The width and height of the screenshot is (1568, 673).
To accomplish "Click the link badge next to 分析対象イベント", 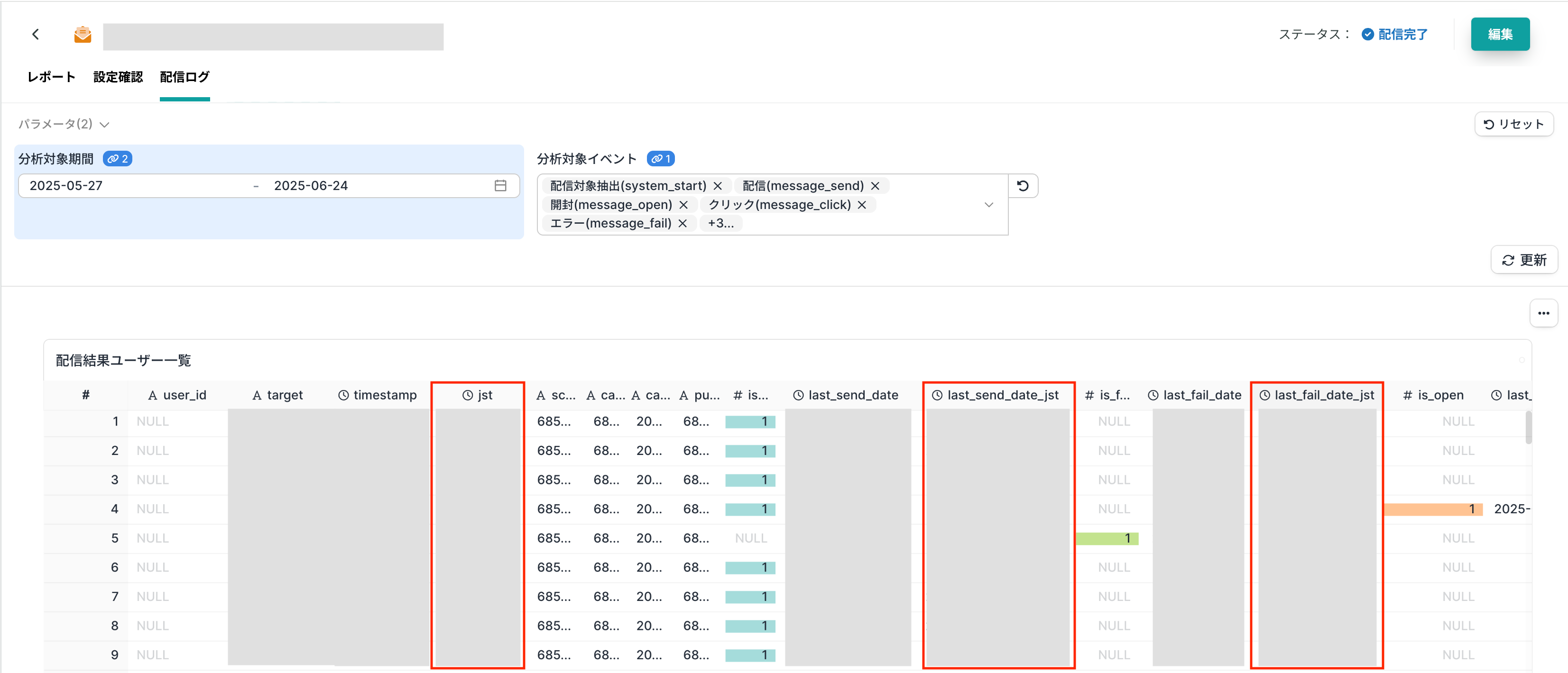I will pos(660,159).
